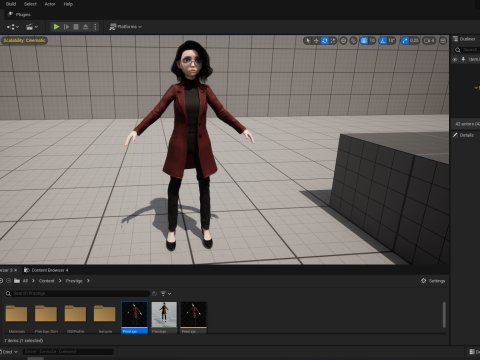This screenshot has height=360, width=480.
Task: Open the Help menu
Action: [68, 4]
